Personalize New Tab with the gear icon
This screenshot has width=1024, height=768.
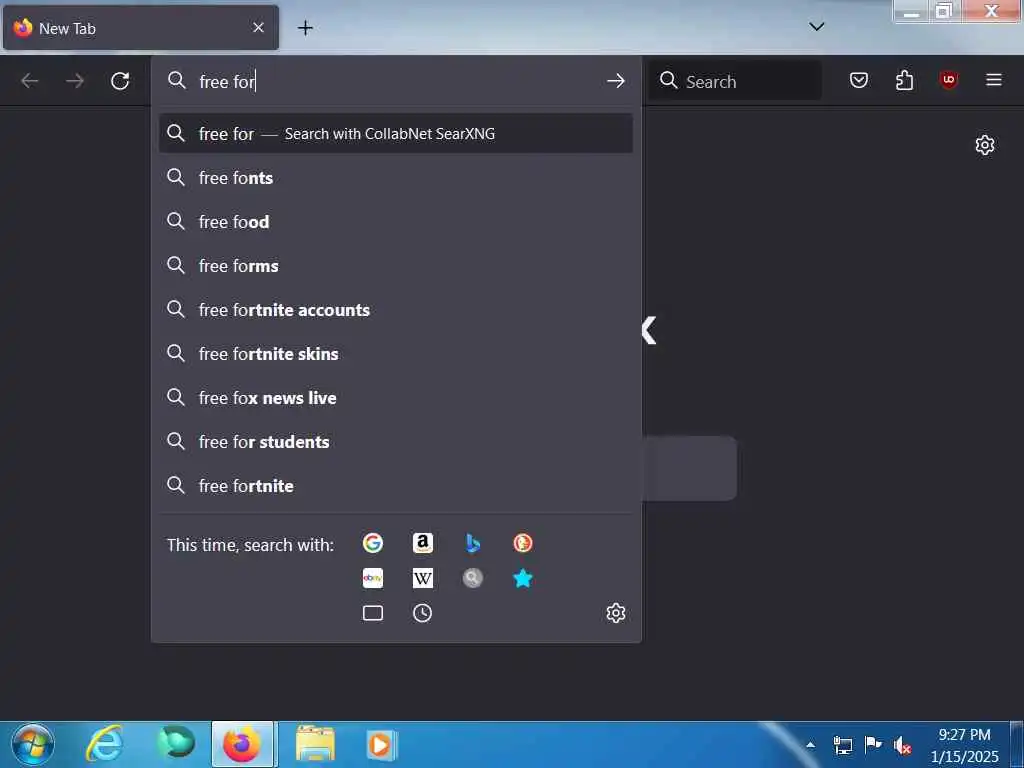pyautogui.click(x=985, y=145)
